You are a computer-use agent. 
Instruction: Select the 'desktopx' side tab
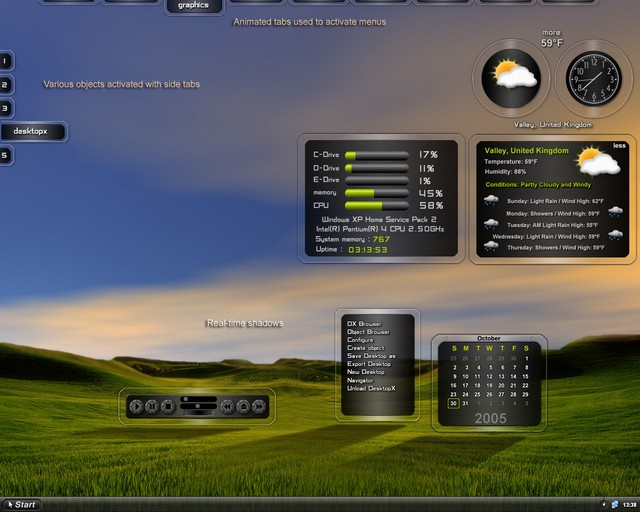(x=32, y=131)
